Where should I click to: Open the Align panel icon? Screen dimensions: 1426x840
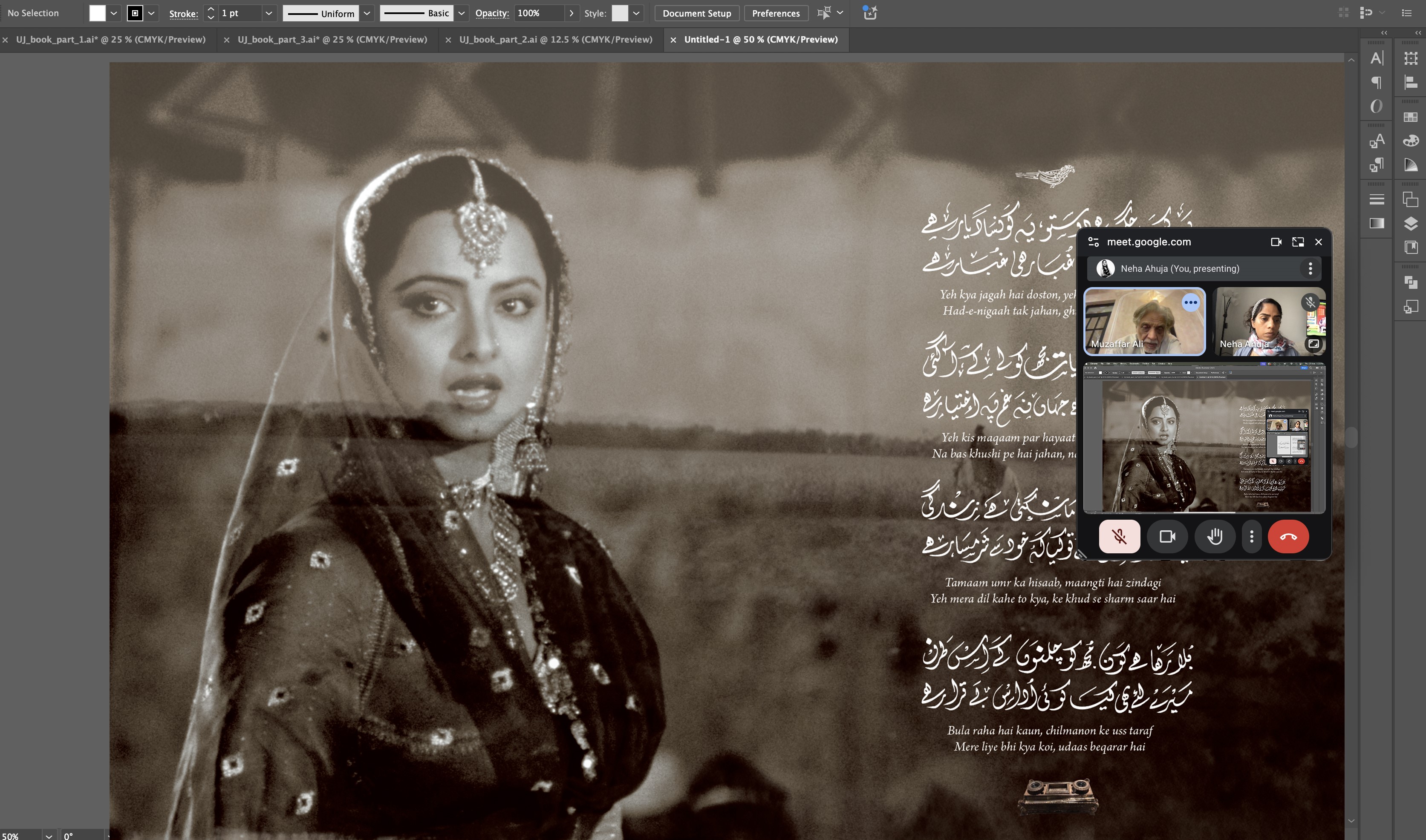1411,83
